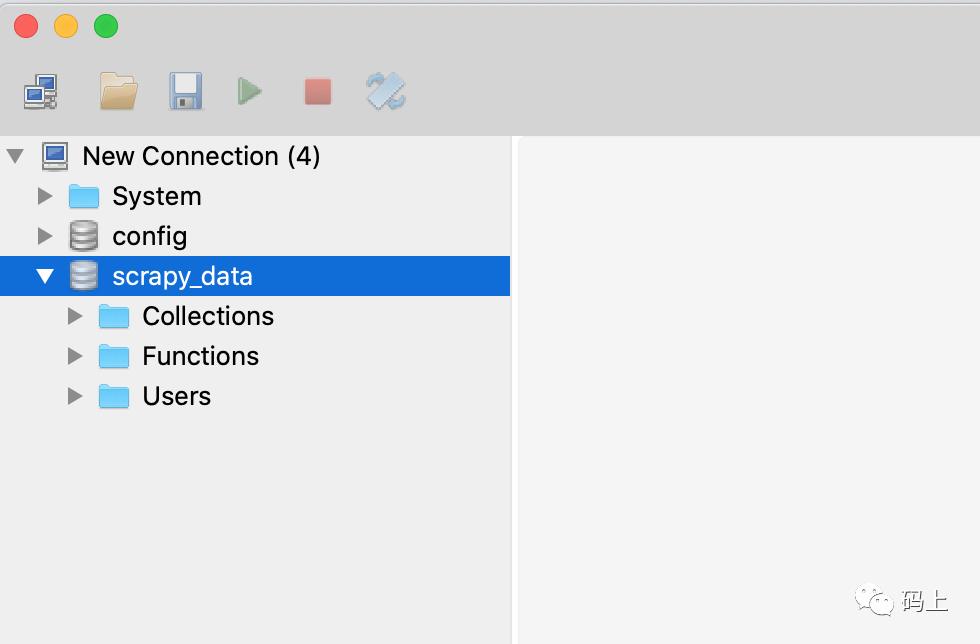
Task: Collapse the New Connection (4) tree node
Action: pyautogui.click(x=15, y=156)
